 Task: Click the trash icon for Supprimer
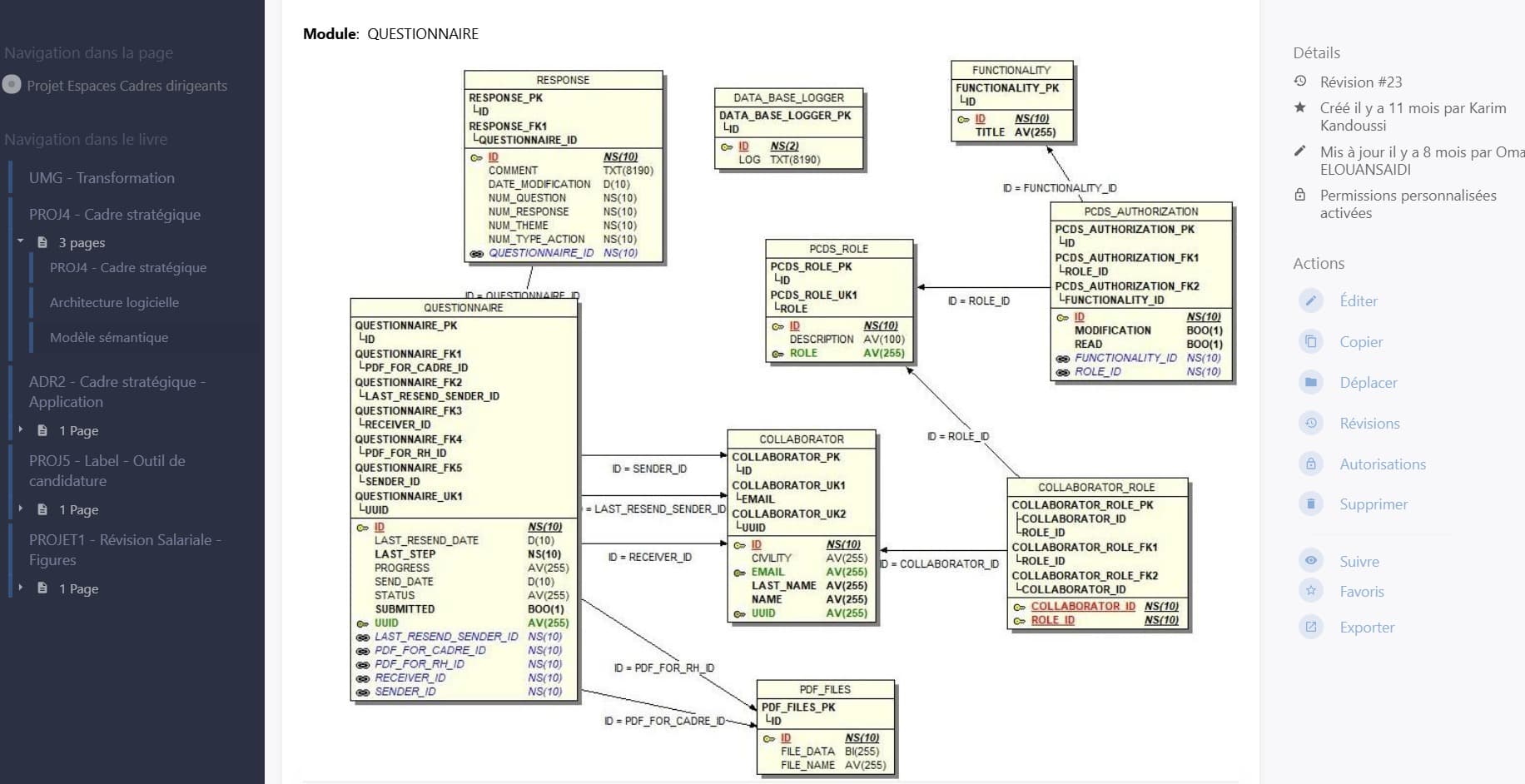[x=1310, y=504]
